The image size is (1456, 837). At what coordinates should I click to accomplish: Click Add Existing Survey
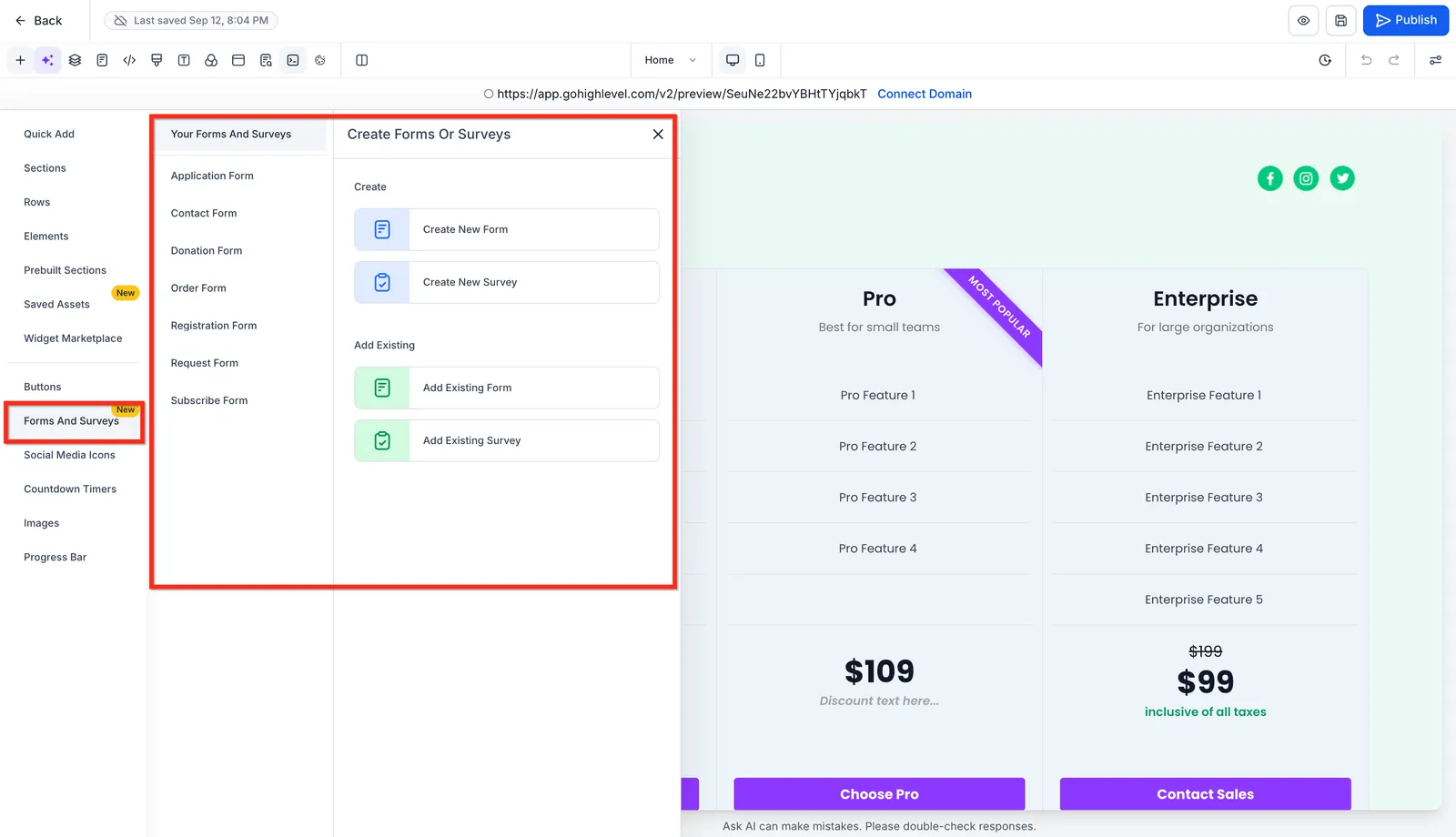[507, 440]
